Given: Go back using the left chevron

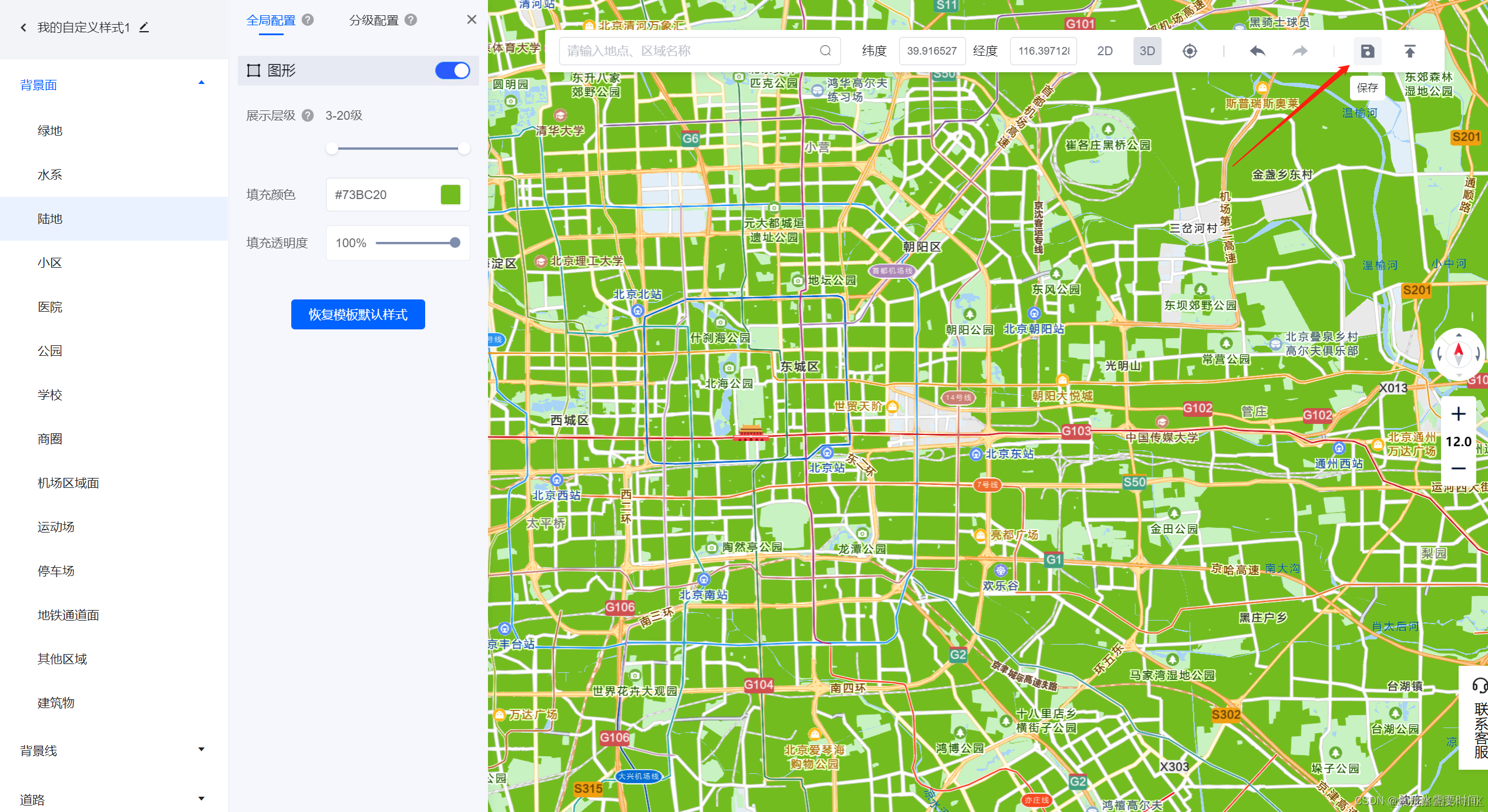Looking at the screenshot, I should click(23, 28).
